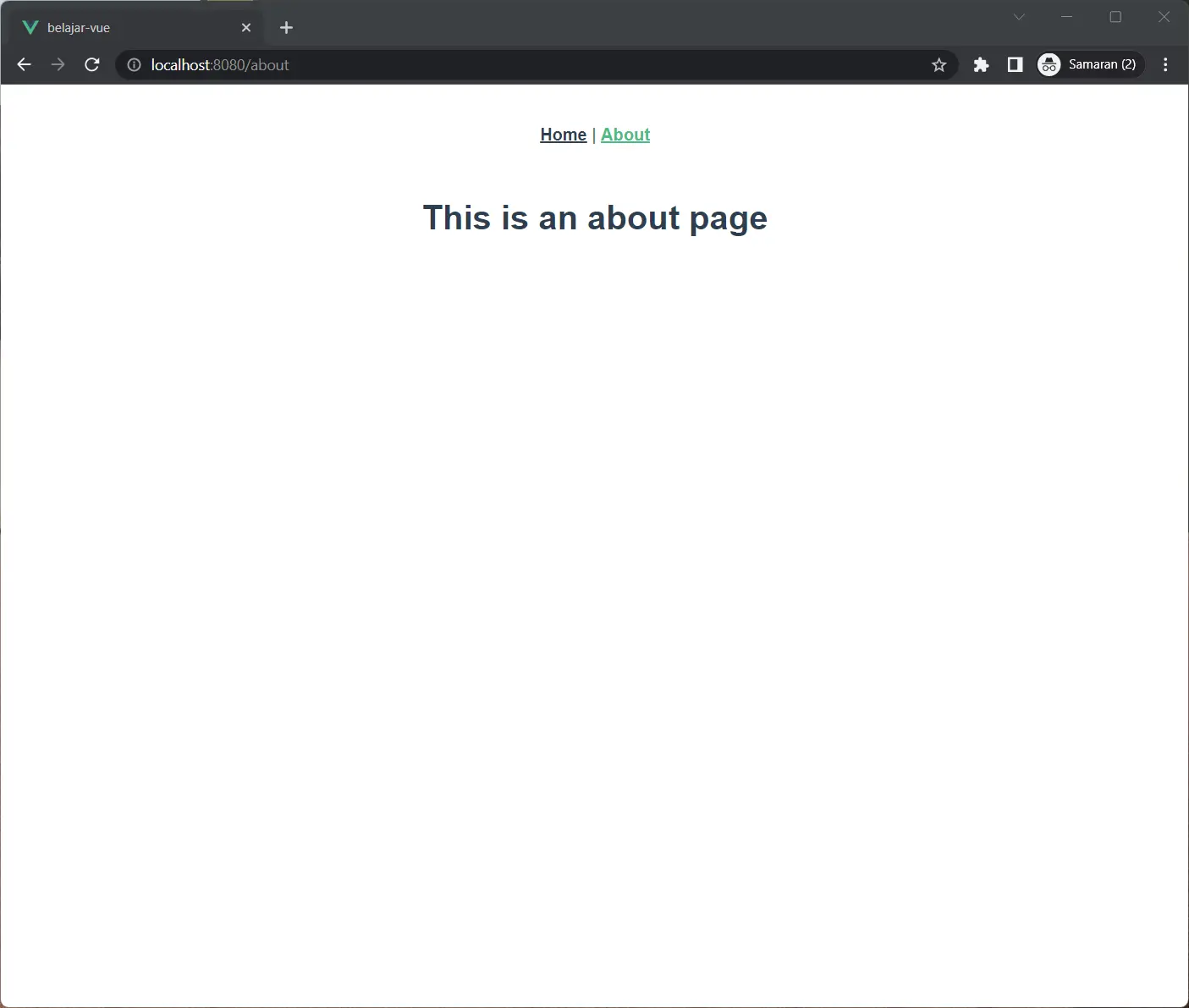The width and height of the screenshot is (1189, 1008).
Task: Open the Chrome three-dot menu
Action: tap(1165, 64)
